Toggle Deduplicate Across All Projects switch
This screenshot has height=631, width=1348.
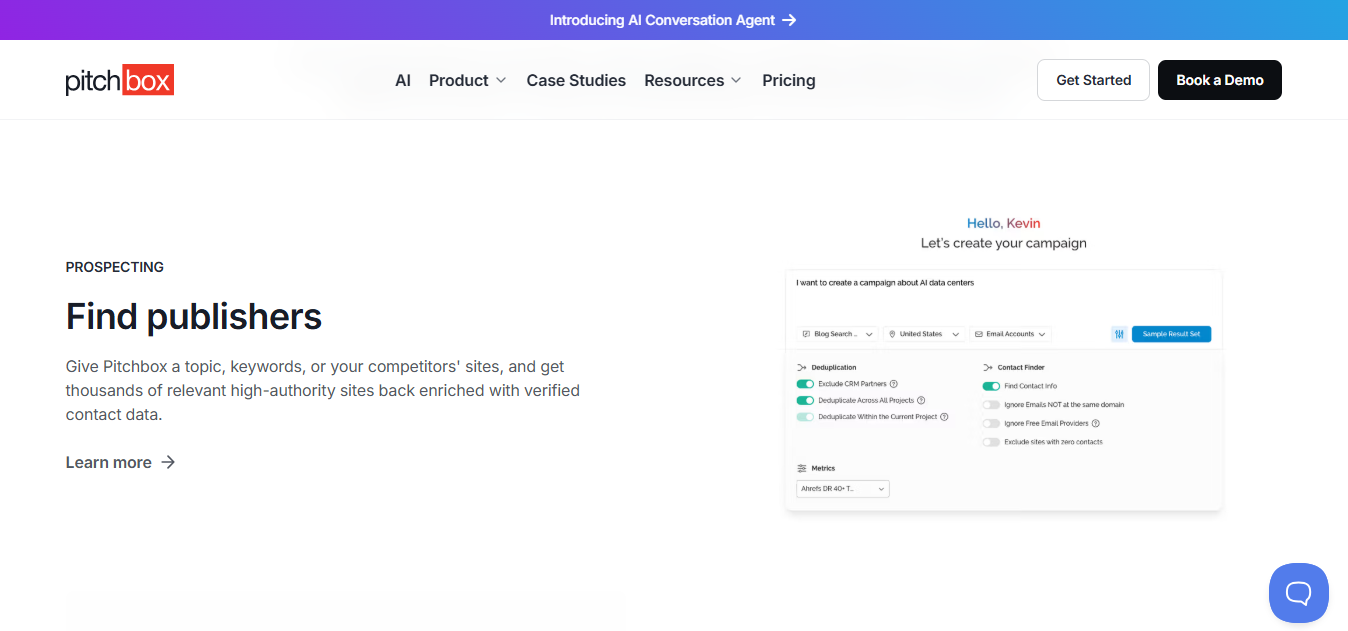click(x=805, y=400)
